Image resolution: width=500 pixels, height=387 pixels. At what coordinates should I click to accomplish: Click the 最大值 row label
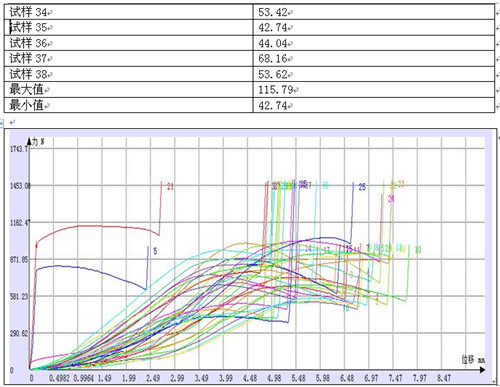[26, 89]
